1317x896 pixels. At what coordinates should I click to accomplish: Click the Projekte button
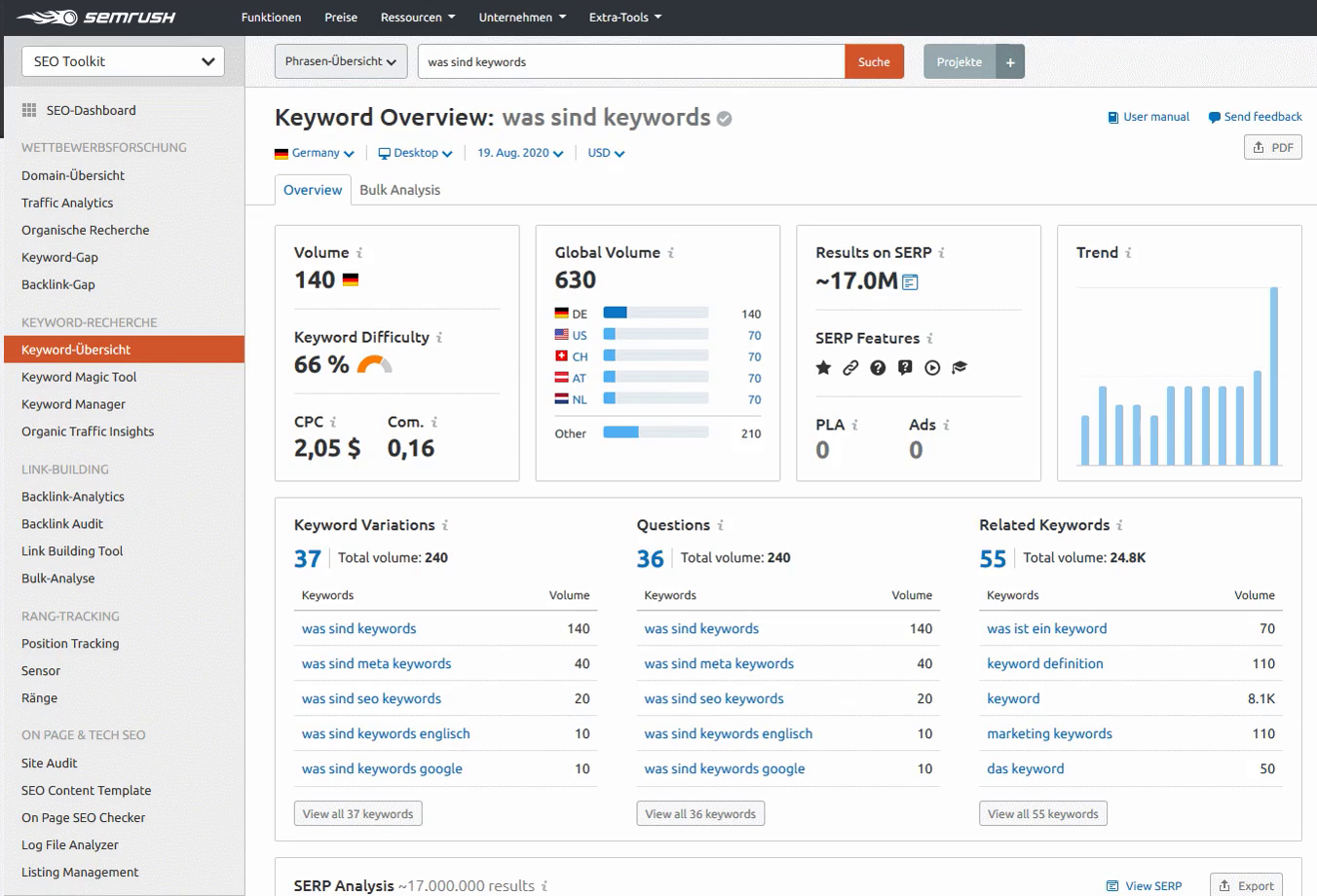click(960, 61)
